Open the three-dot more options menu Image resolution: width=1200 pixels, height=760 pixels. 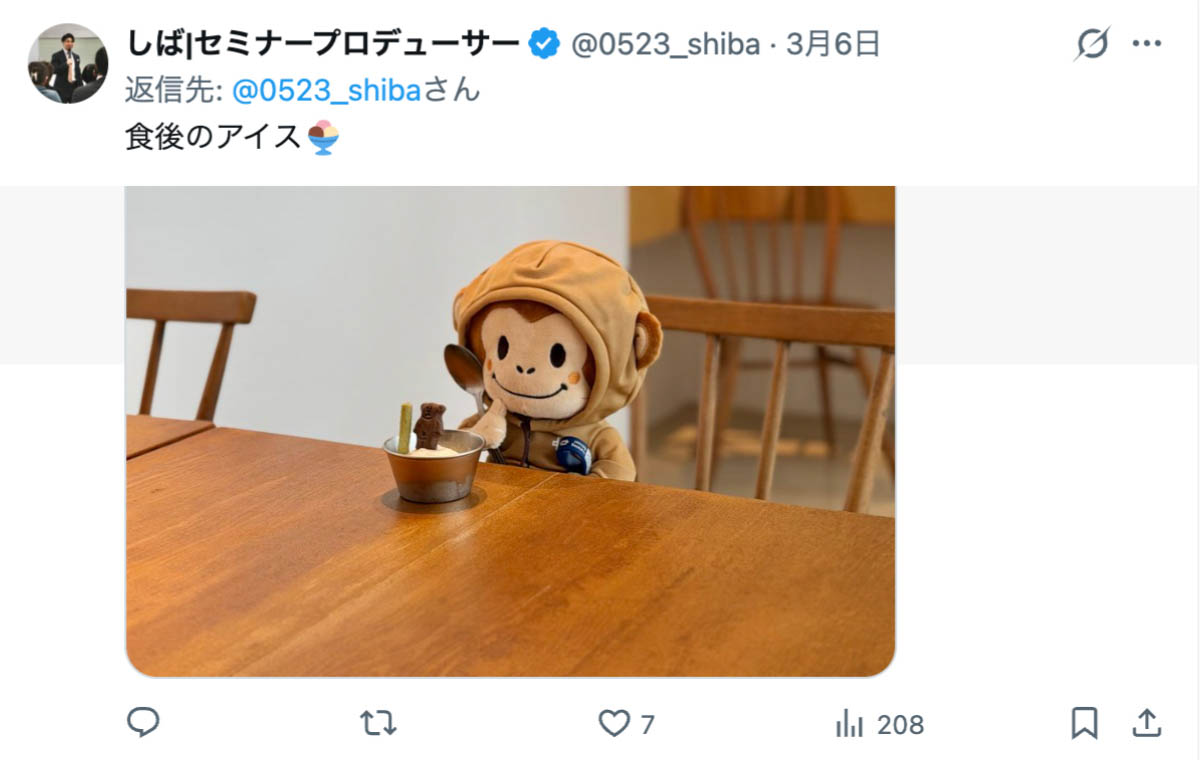(x=1146, y=44)
